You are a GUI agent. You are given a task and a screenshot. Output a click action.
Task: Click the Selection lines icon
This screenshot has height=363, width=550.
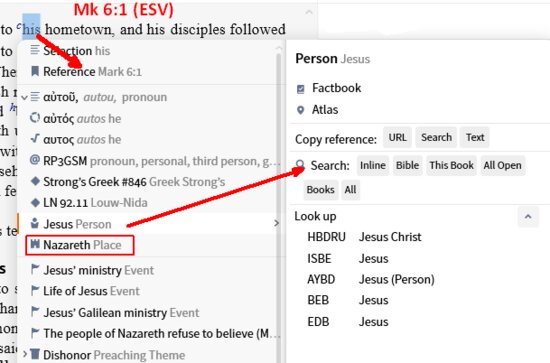[x=35, y=50]
